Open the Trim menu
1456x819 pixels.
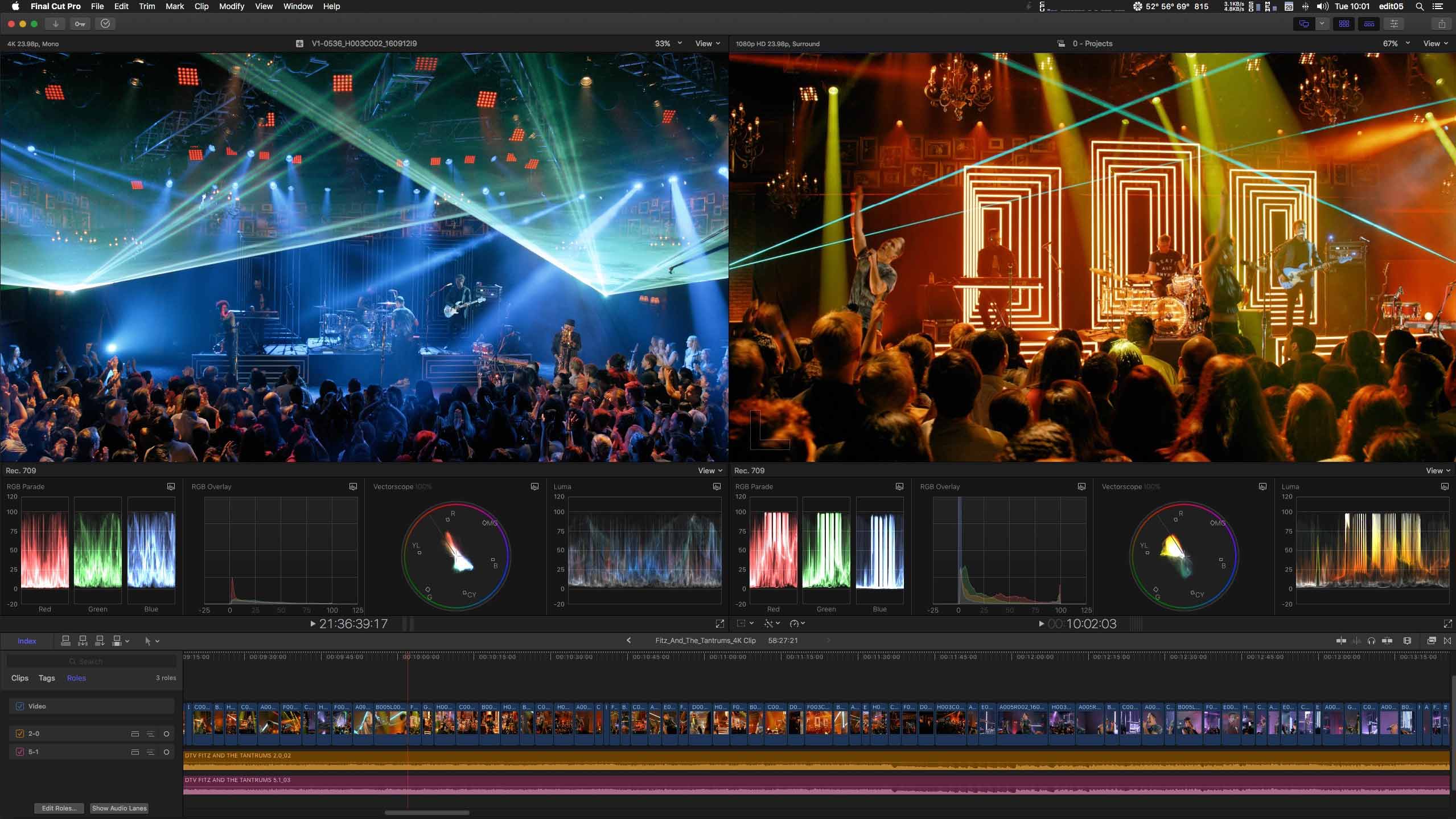(x=147, y=6)
